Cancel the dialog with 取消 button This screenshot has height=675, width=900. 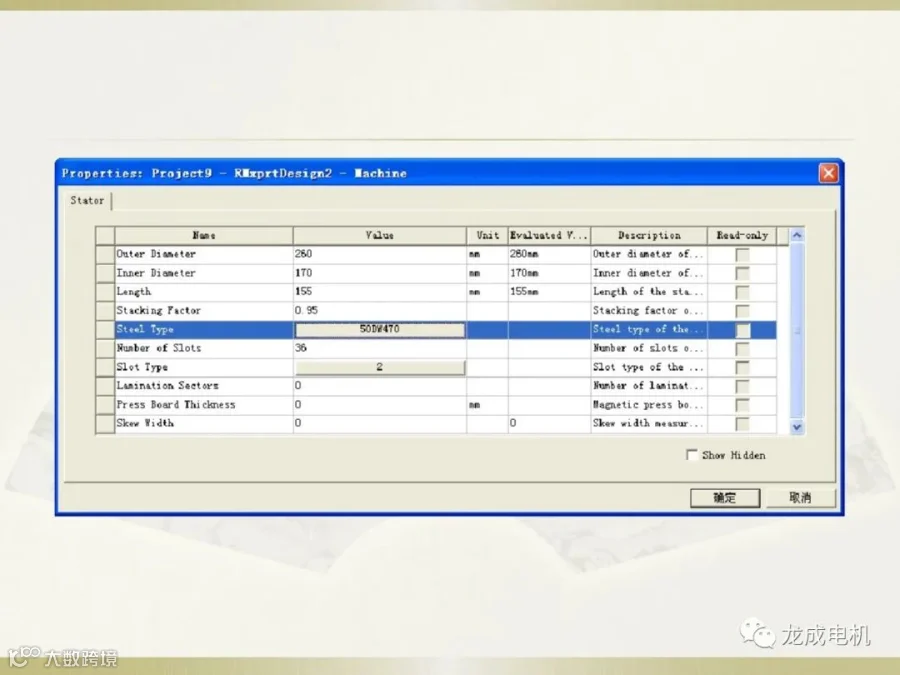click(x=800, y=498)
